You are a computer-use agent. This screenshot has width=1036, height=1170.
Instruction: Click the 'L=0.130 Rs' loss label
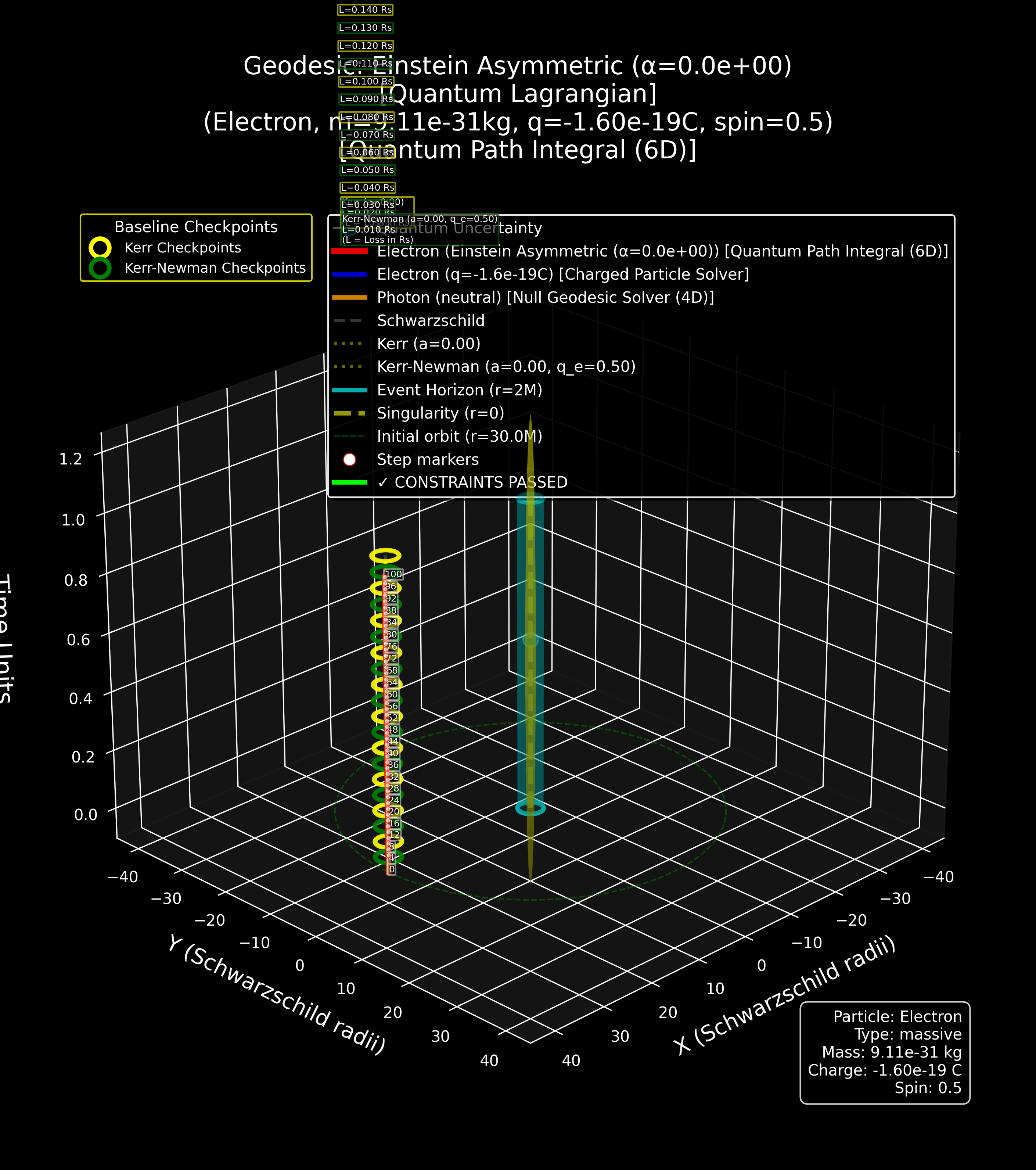[x=365, y=28]
